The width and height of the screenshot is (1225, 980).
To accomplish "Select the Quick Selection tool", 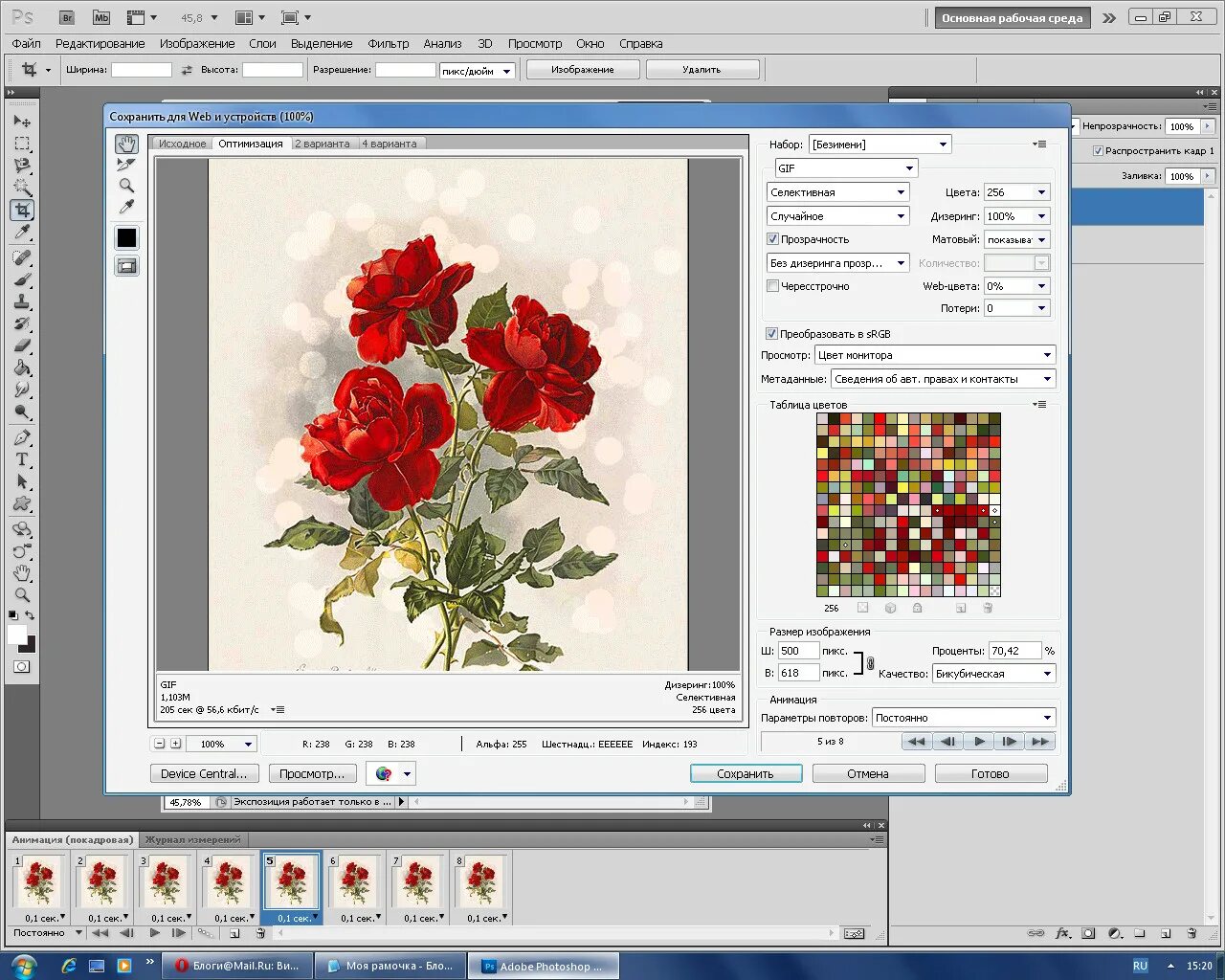I will click(22, 188).
